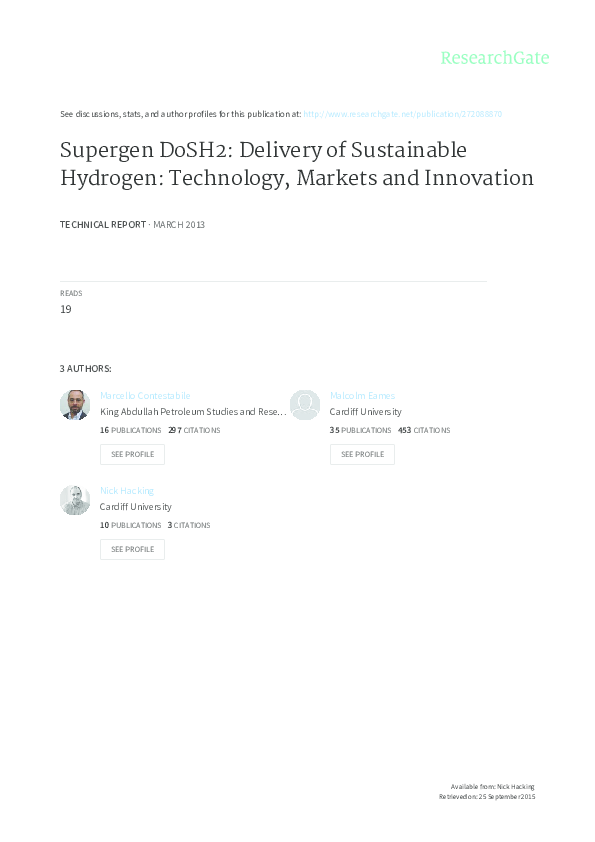The width and height of the screenshot is (595, 842).
Task: Click the ResearchGate logo
Action: tap(495, 57)
